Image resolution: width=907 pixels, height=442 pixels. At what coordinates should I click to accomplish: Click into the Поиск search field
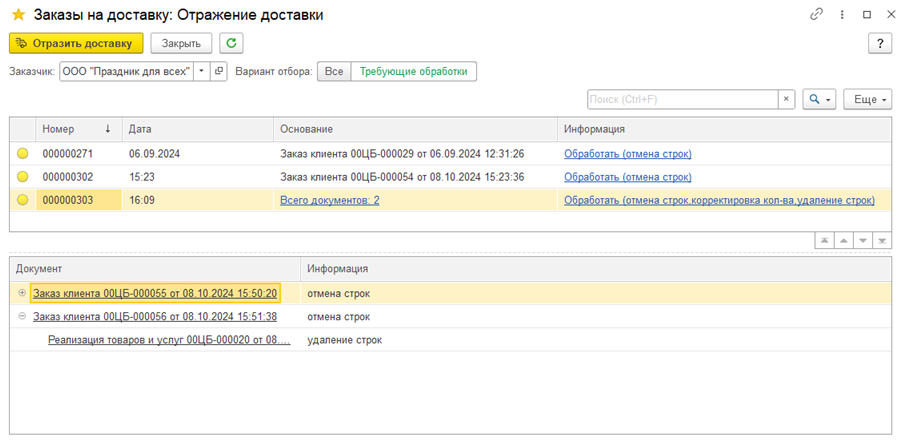681,99
